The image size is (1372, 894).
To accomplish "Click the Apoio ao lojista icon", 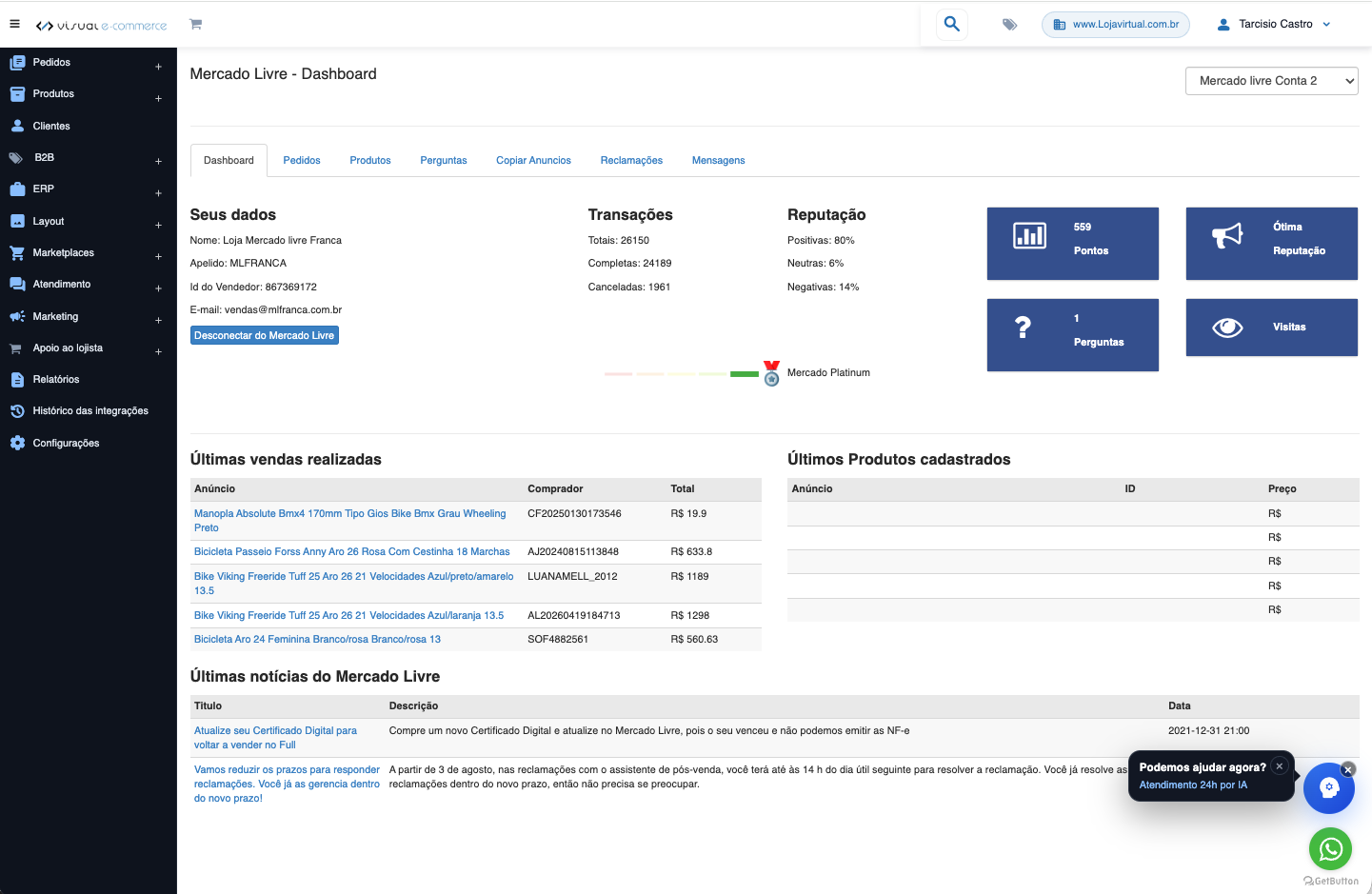I will click(x=15, y=348).
